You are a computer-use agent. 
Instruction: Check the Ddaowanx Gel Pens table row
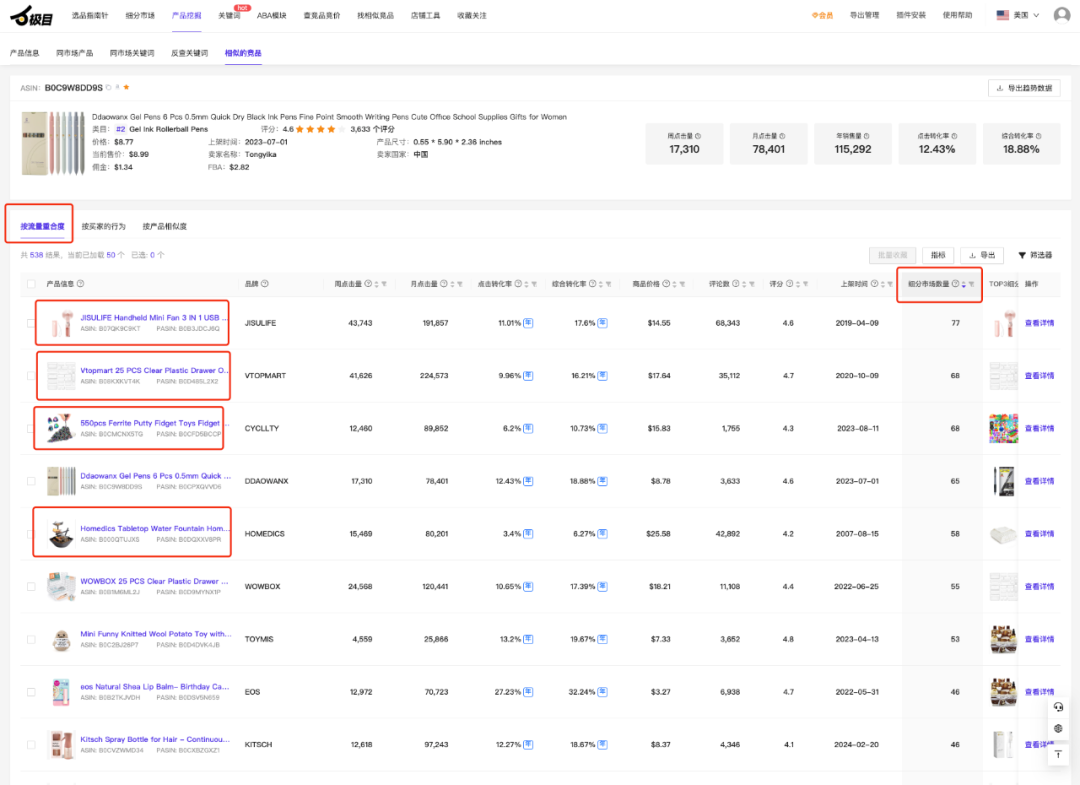pyautogui.click(x=31, y=481)
